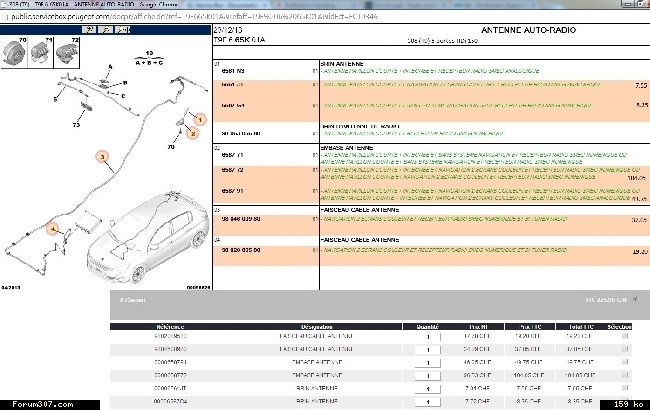
Task: Tick selection checkbox for the 19.20 CHF faisceau row
Action: point(625,336)
